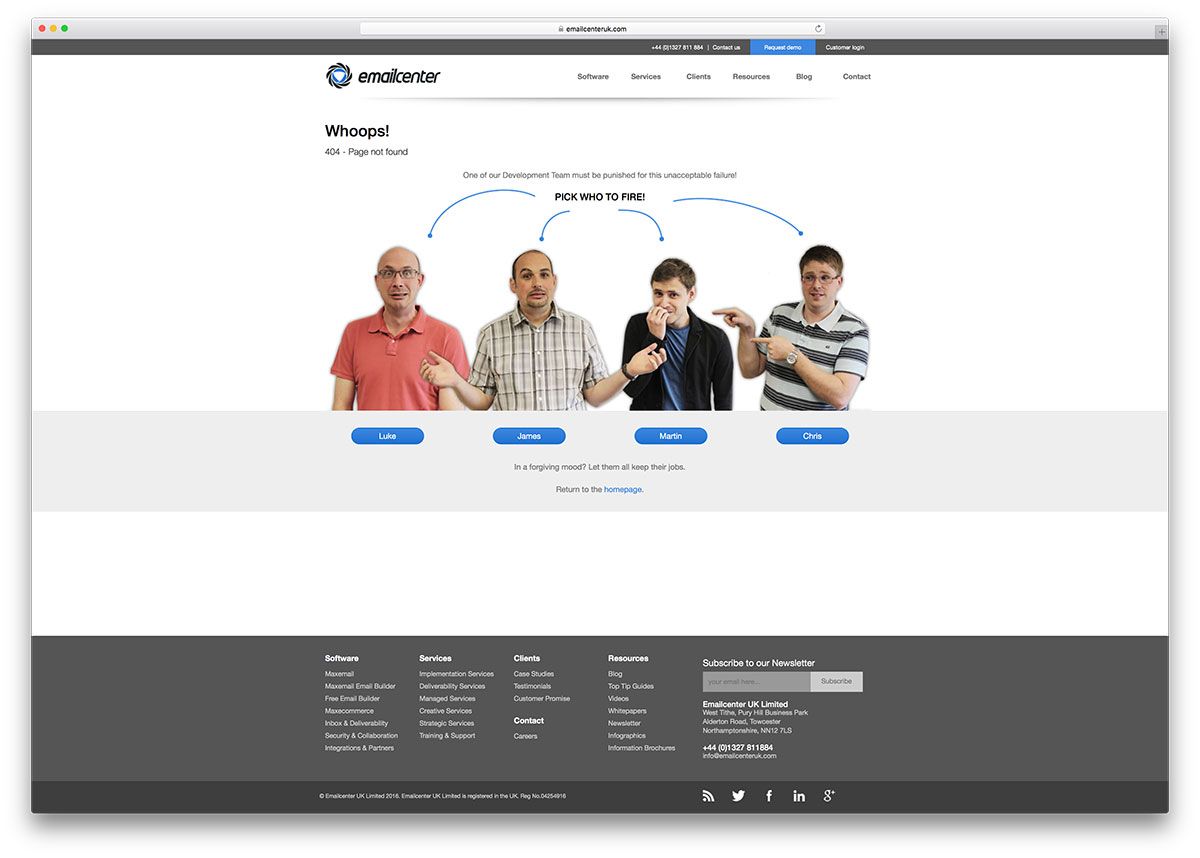1200x858 pixels.
Task: Click the Request demo button
Action: click(x=783, y=47)
